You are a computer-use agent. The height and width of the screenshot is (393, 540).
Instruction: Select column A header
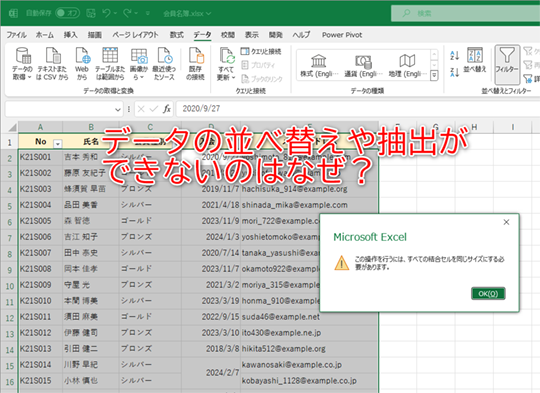(40, 127)
